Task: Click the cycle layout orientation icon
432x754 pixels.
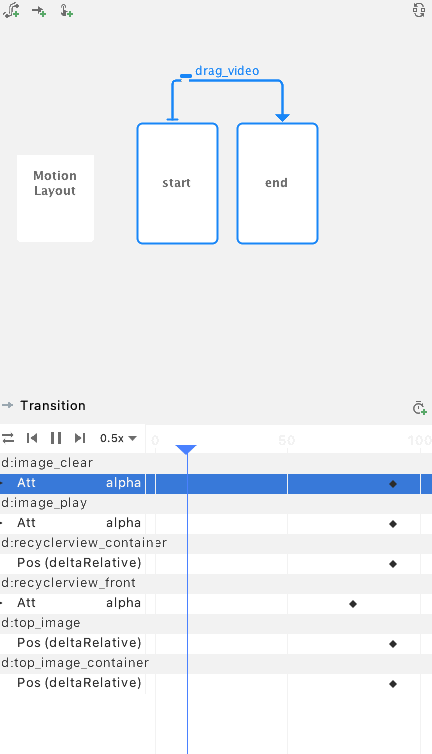Action: point(419,10)
